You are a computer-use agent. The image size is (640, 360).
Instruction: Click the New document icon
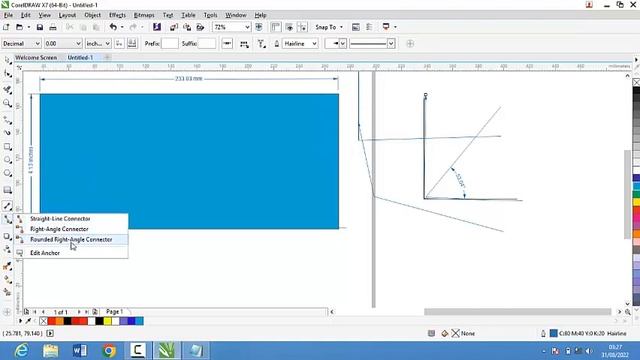click(x=6, y=27)
